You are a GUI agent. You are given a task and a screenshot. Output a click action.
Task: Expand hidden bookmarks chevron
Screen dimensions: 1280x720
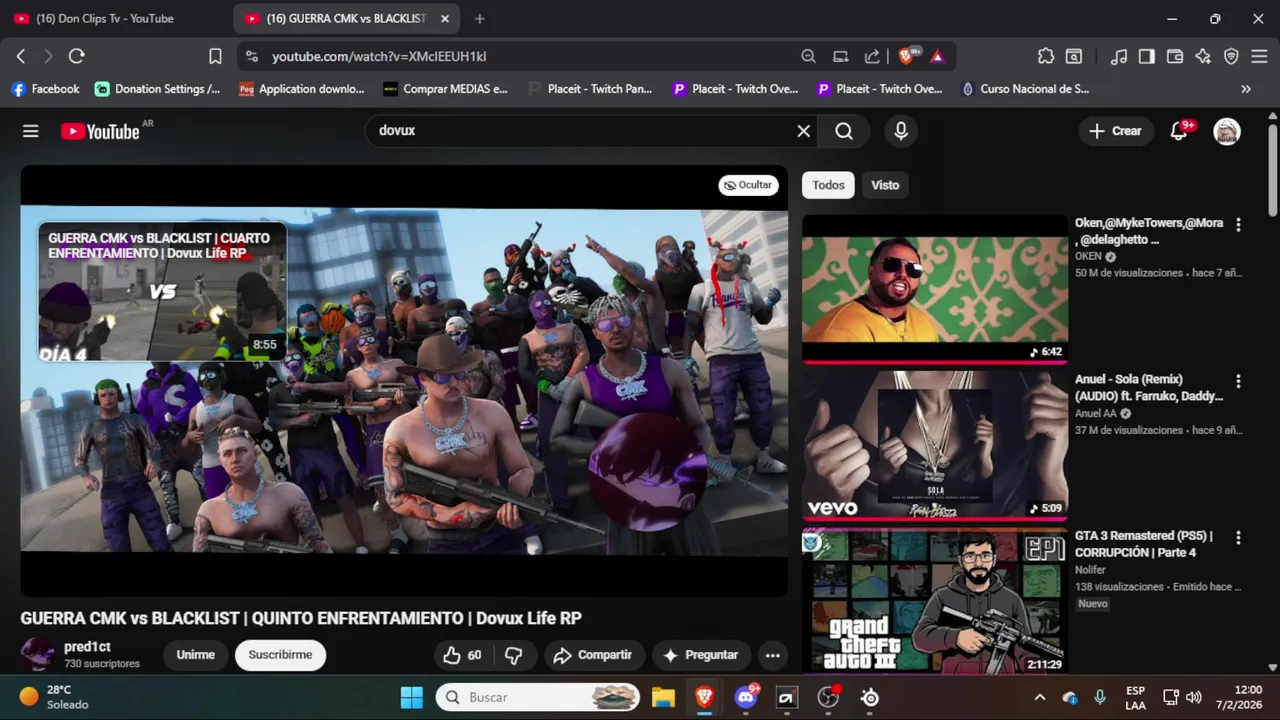[1246, 89]
